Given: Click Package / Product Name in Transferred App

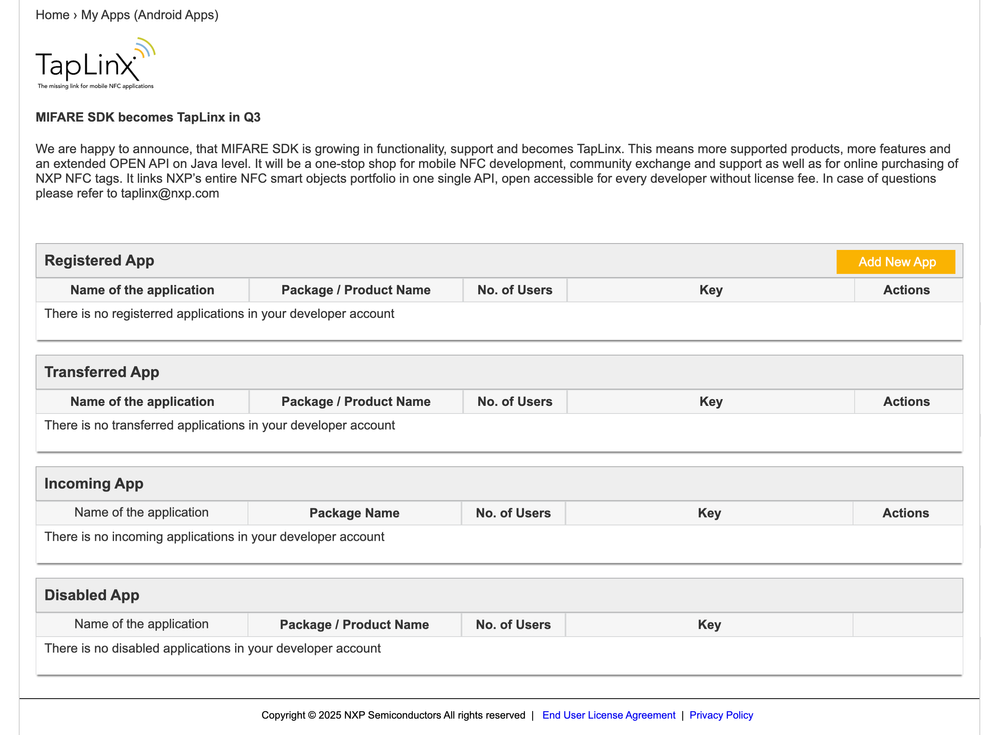Looking at the screenshot, I should 355,402.
